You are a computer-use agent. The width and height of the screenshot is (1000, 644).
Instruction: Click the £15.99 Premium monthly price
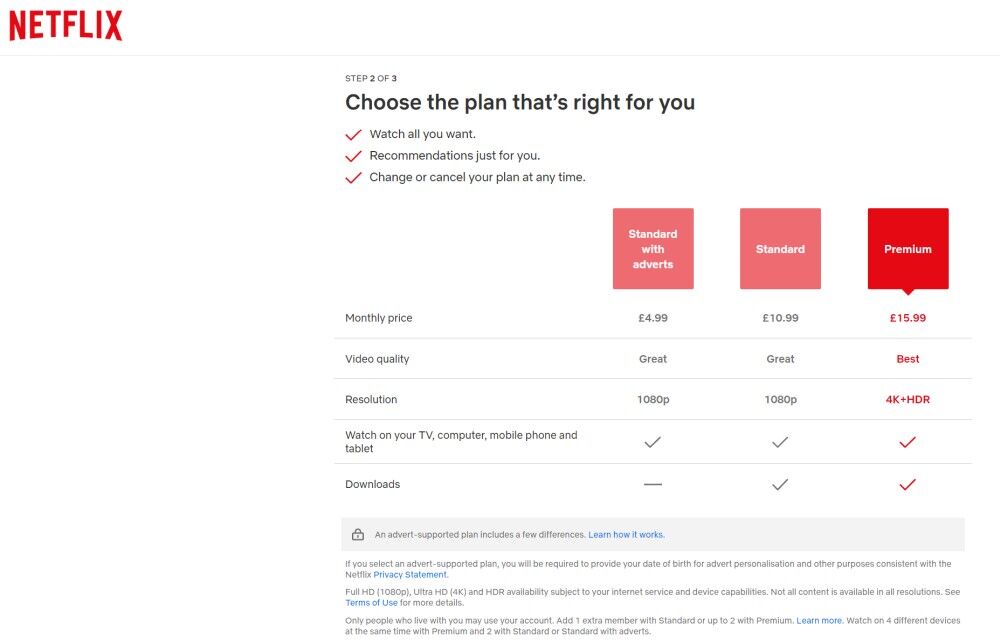click(907, 318)
